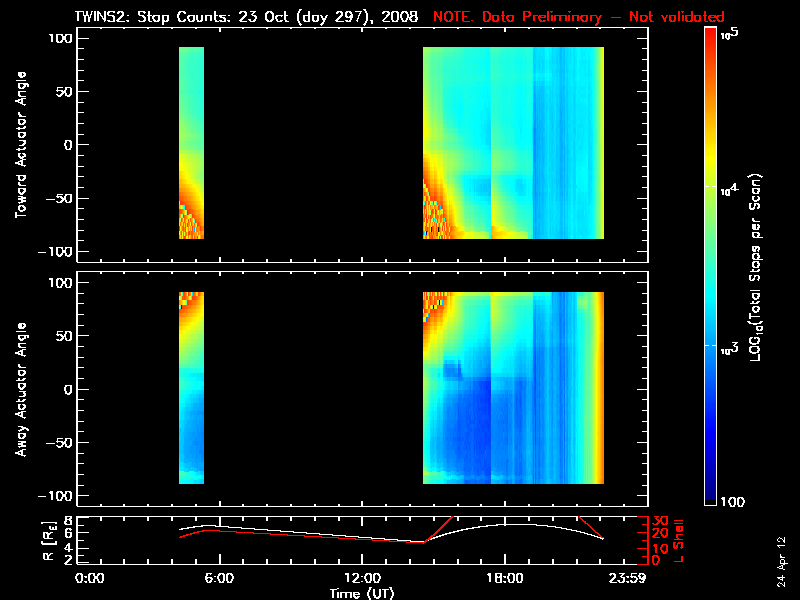Viewport: 800px width, 600px height.
Task: Click the 12:00 time axis label
Action: 362,578
